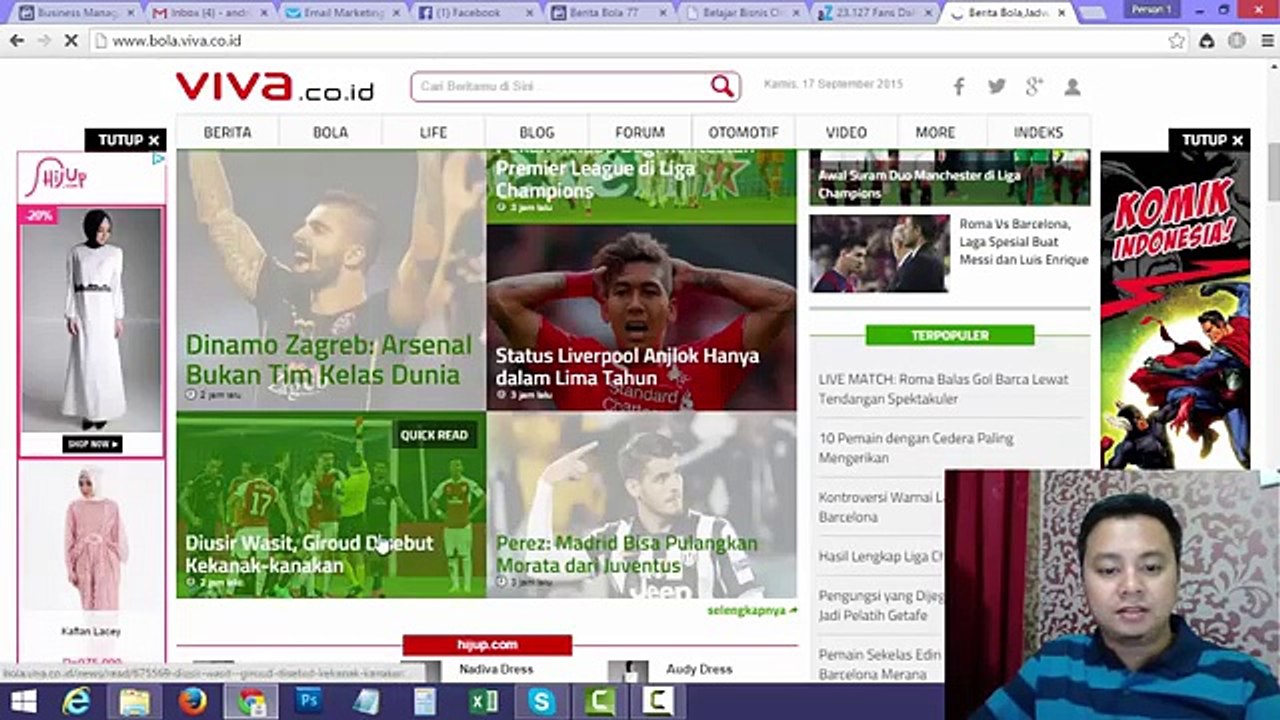Open Diusir Wasit Giroud article
This screenshot has width=1280, height=720.
click(x=309, y=554)
